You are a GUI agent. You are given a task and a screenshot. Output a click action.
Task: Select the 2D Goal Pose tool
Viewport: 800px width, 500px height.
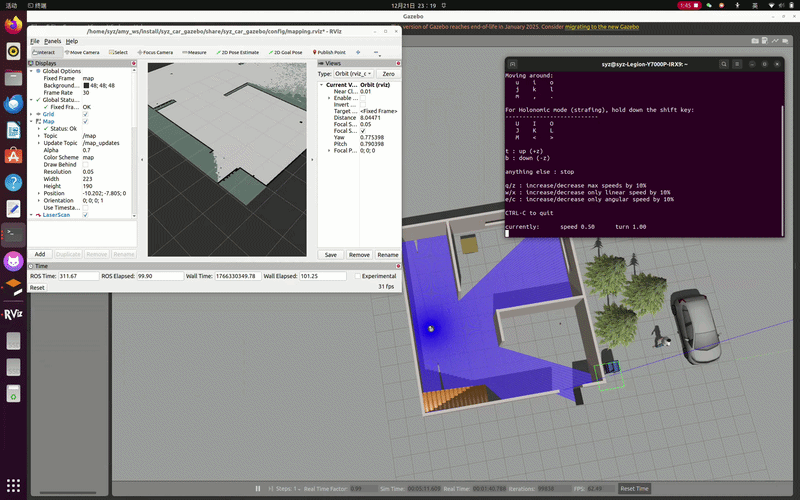286,52
